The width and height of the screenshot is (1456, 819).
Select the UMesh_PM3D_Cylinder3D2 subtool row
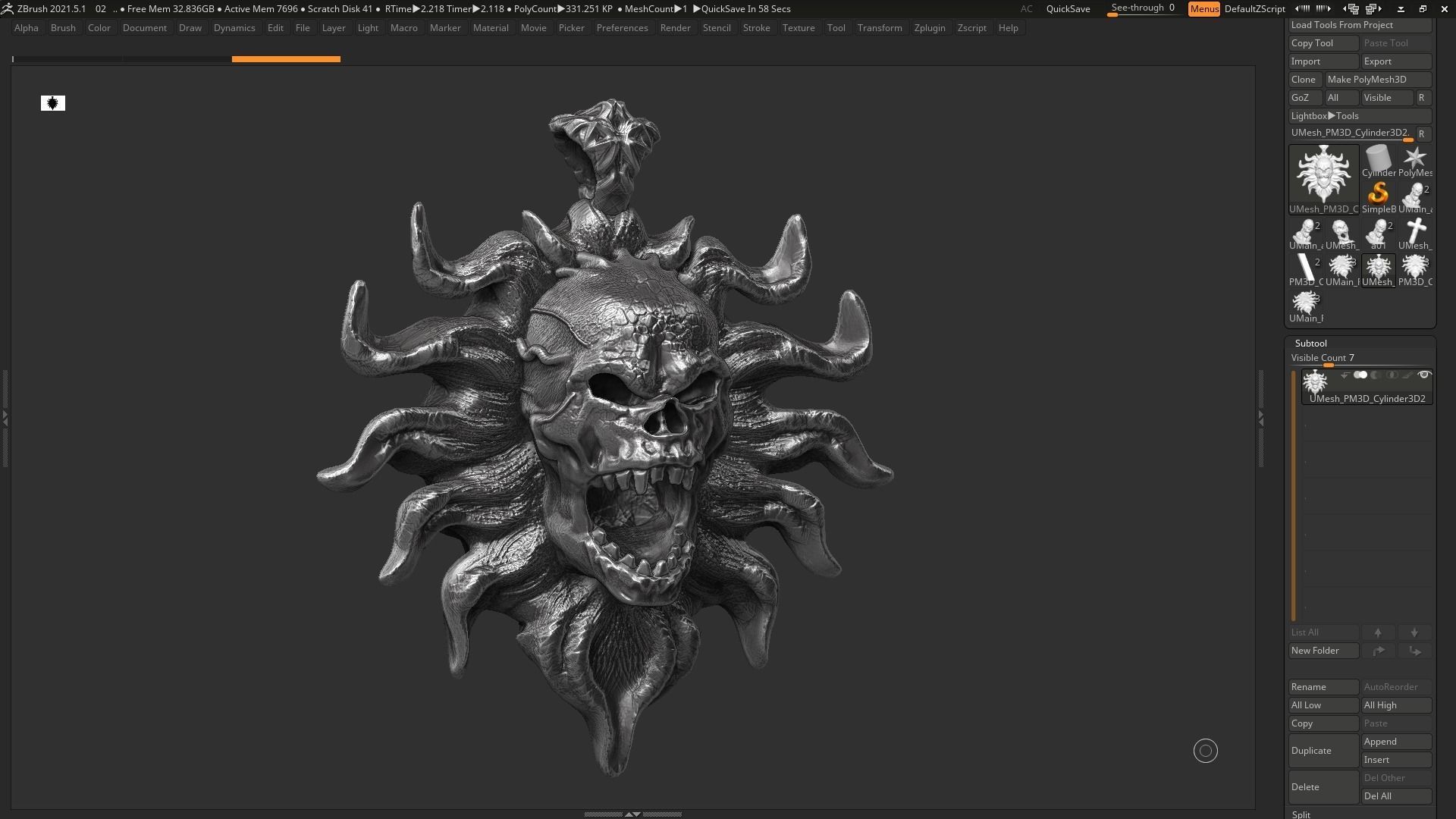pos(1367,387)
